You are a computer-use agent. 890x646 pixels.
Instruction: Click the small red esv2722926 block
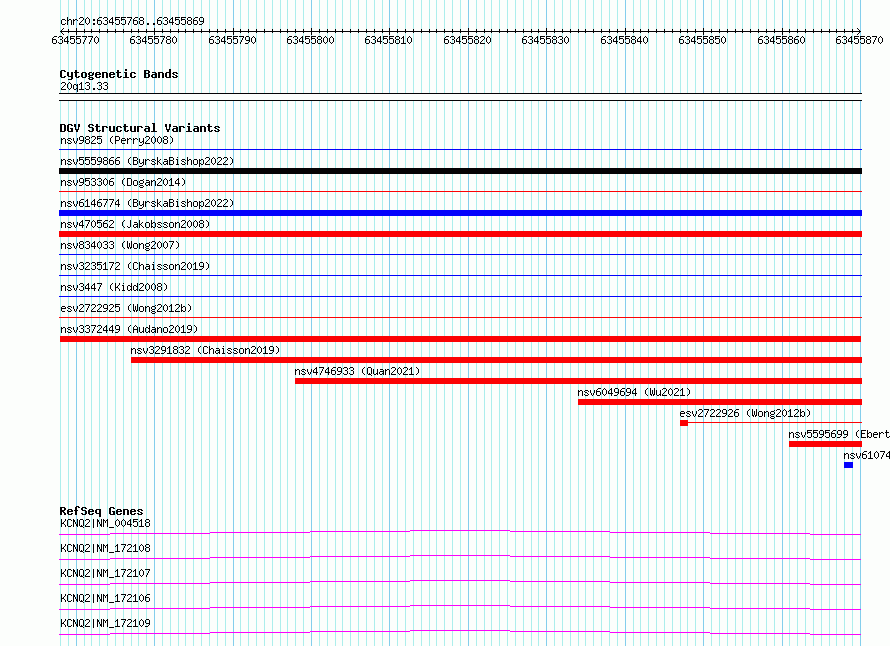click(684, 423)
